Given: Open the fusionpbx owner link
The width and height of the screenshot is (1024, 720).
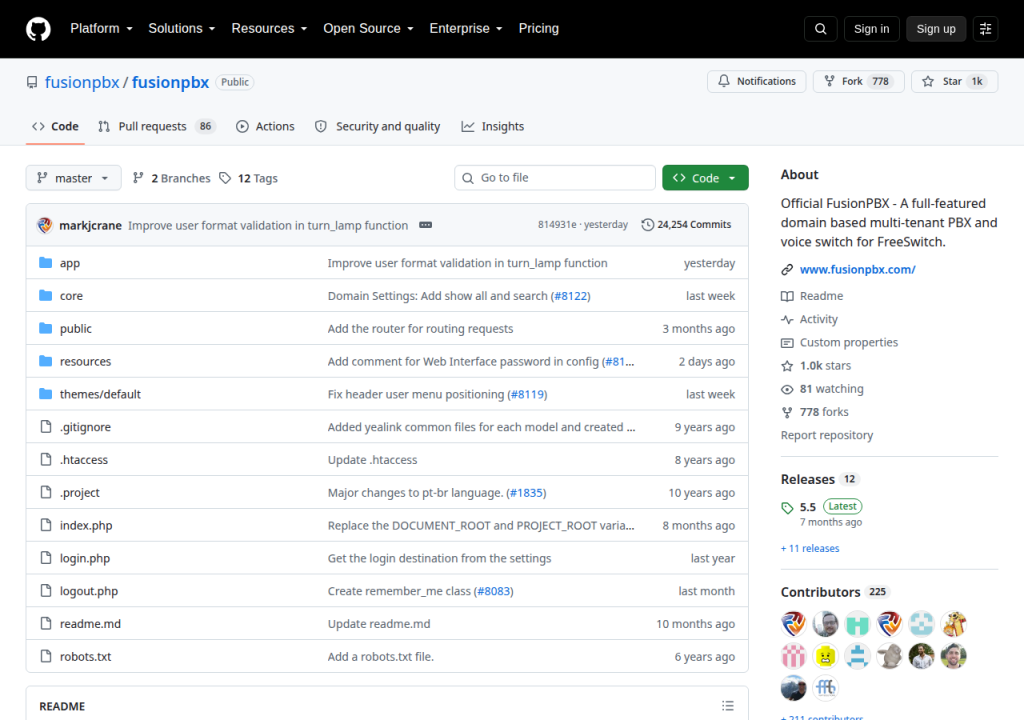Looking at the screenshot, I should pos(82,82).
